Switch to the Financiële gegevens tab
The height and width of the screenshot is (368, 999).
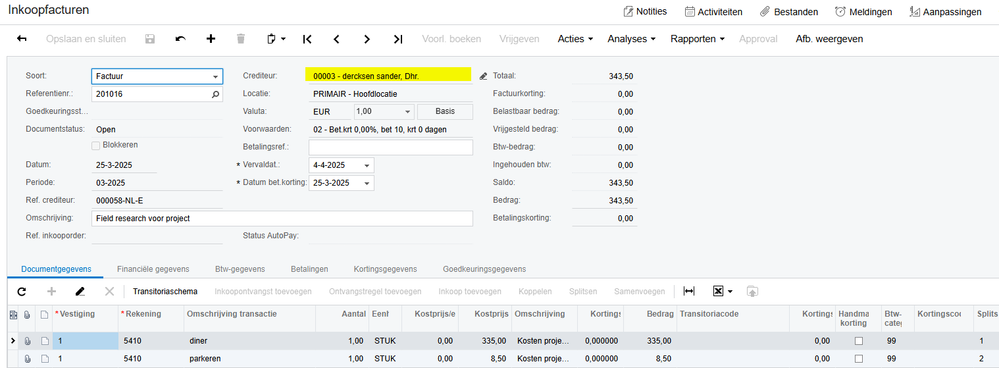tap(154, 269)
